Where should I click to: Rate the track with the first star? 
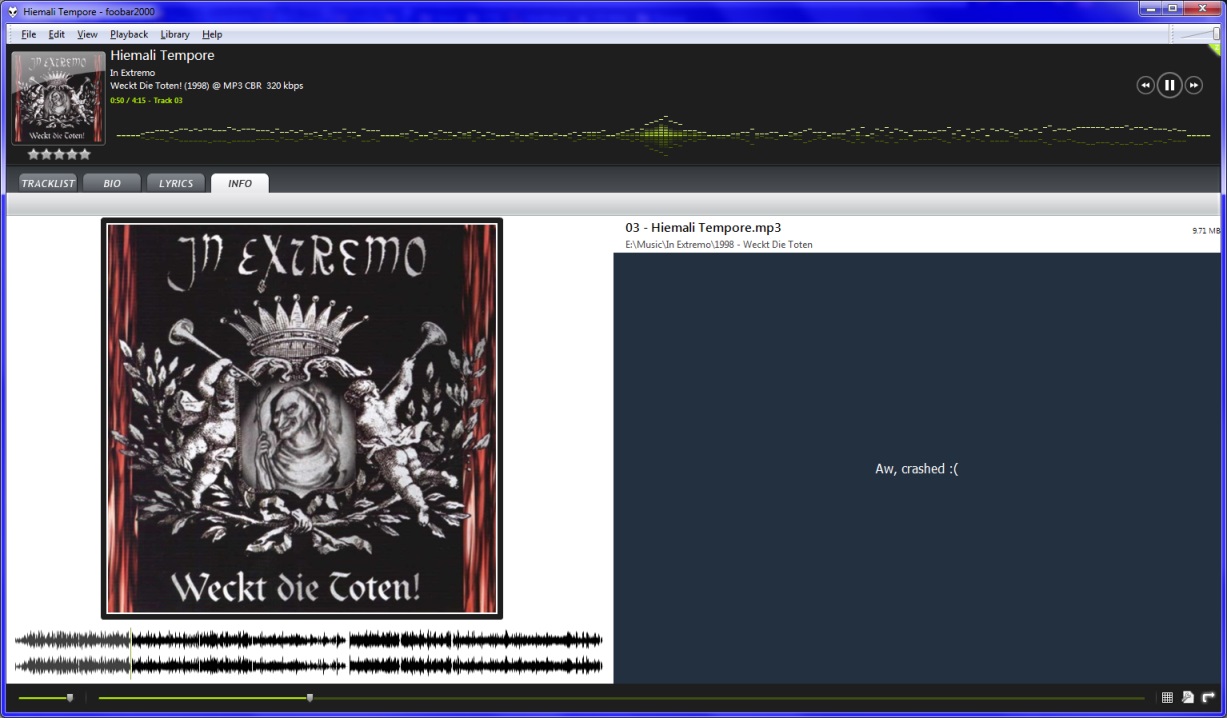point(33,154)
